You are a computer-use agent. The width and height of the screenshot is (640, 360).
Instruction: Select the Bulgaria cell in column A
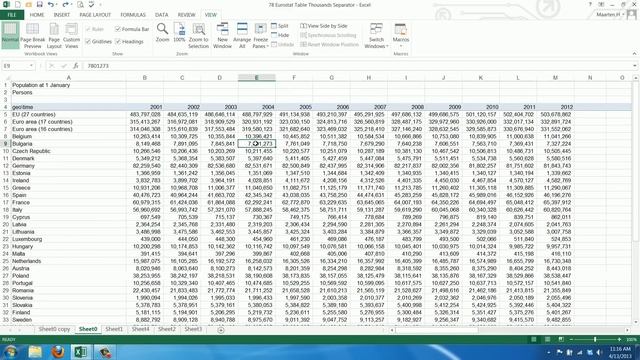(x=69, y=144)
